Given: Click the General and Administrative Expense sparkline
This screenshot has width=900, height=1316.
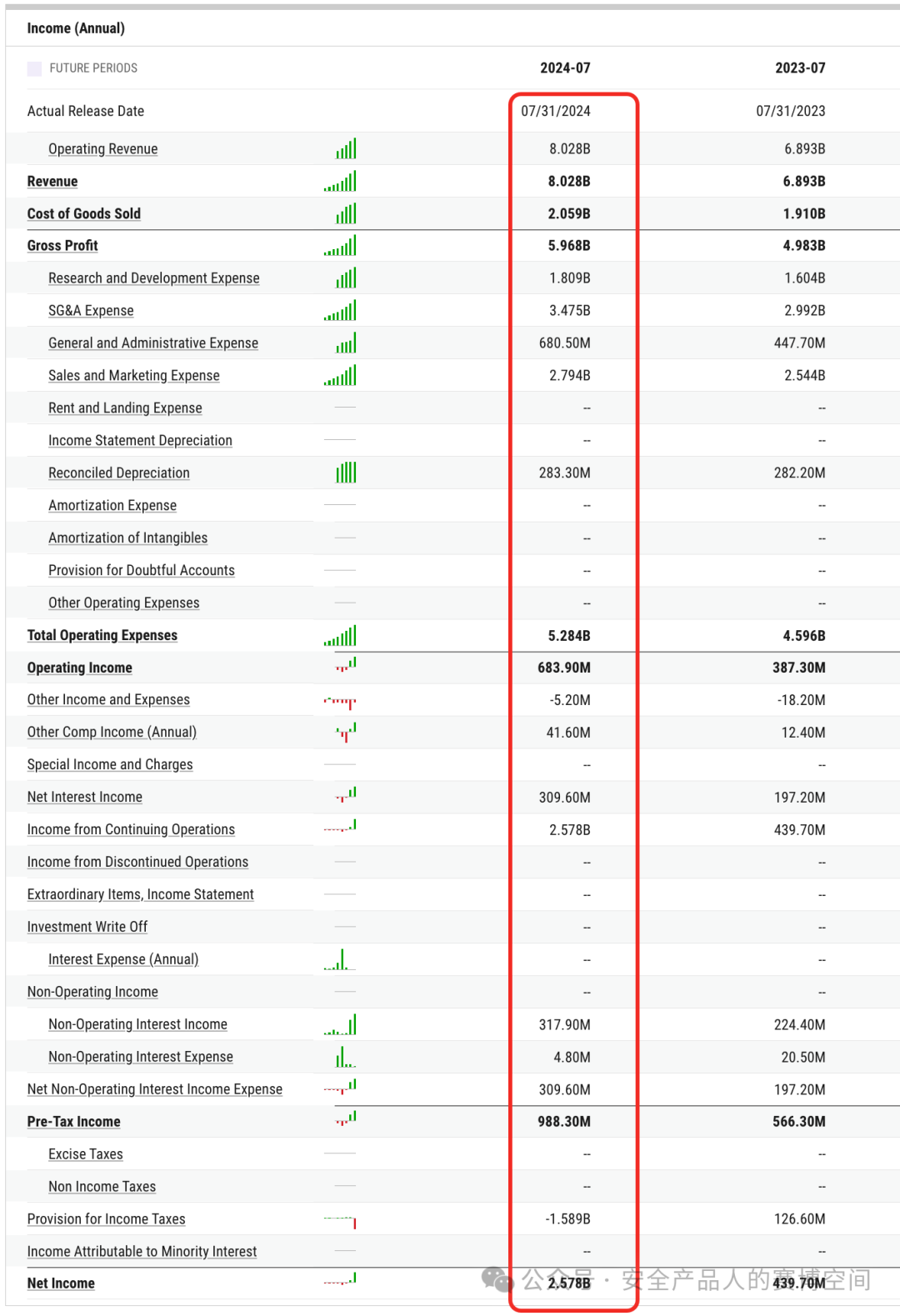Looking at the screenshot, I should pyautogui.click(x=346, y=343).
